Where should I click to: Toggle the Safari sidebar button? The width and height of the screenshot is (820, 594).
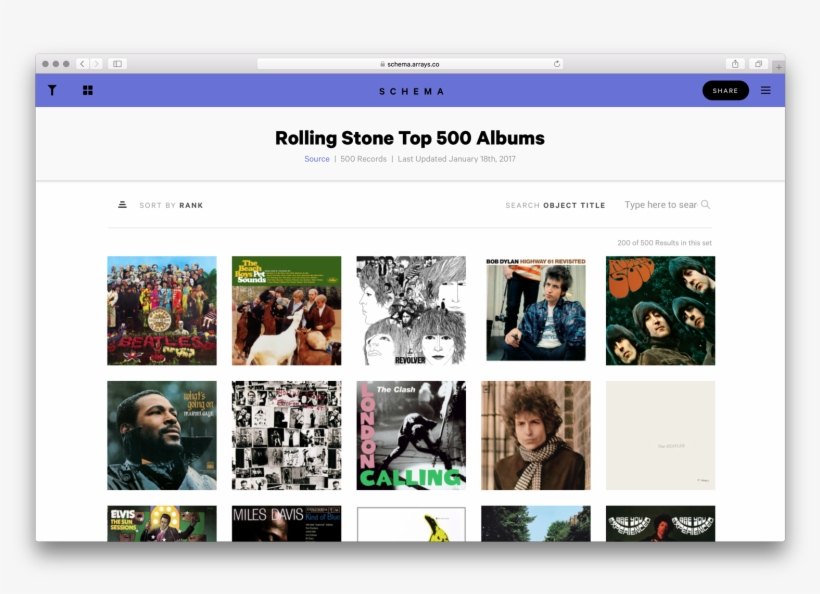coord(118,64)
